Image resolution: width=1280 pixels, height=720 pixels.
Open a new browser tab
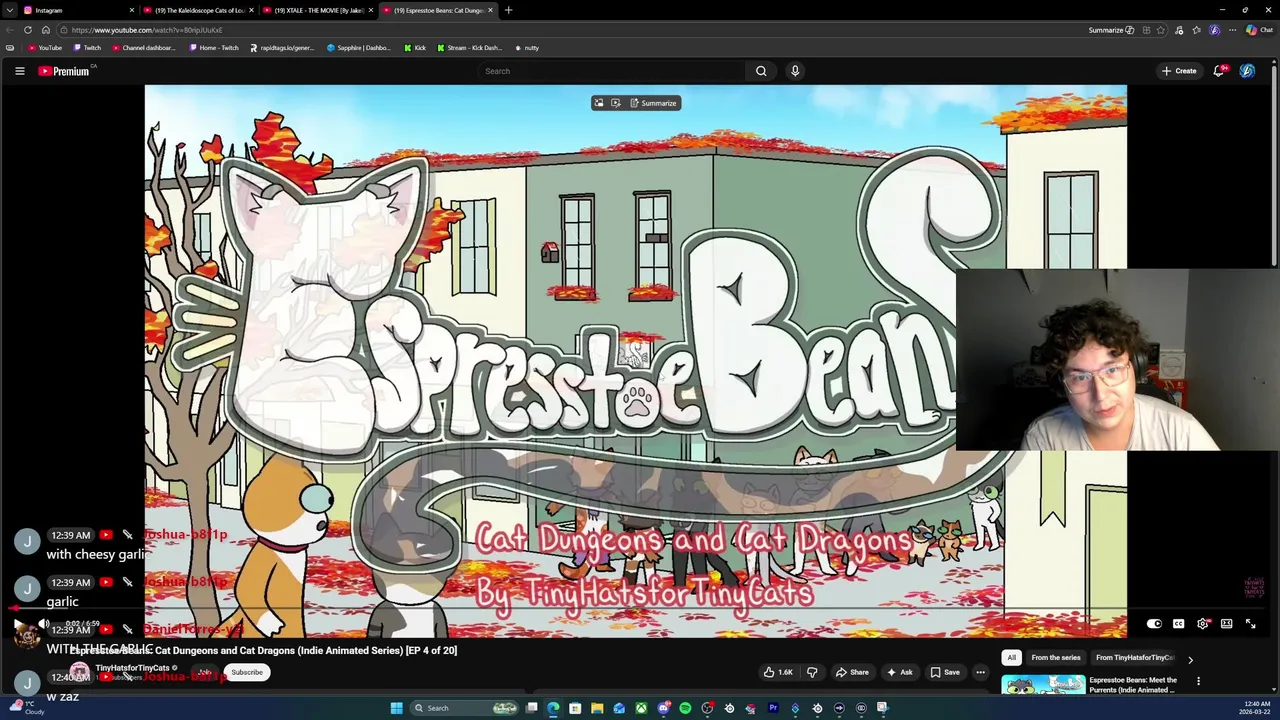(x=508, y=10)
